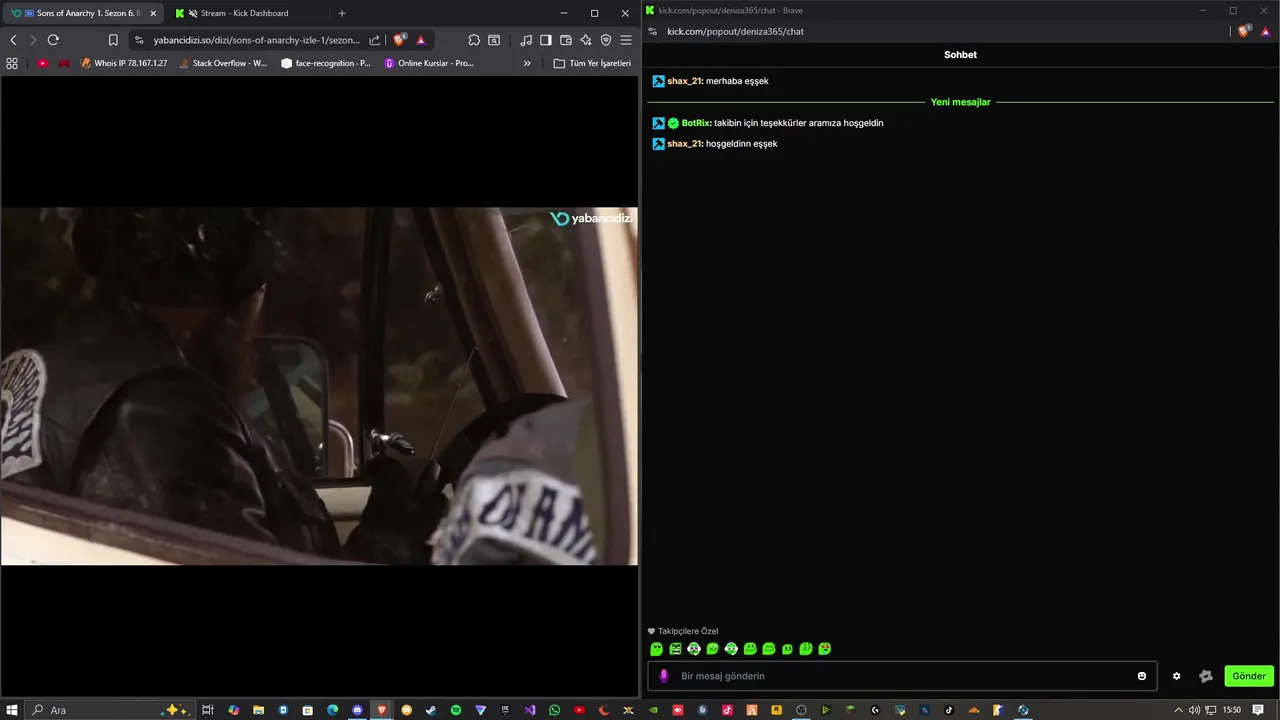Click shax_21 username in hoşgeldinn message

point(685,144)
